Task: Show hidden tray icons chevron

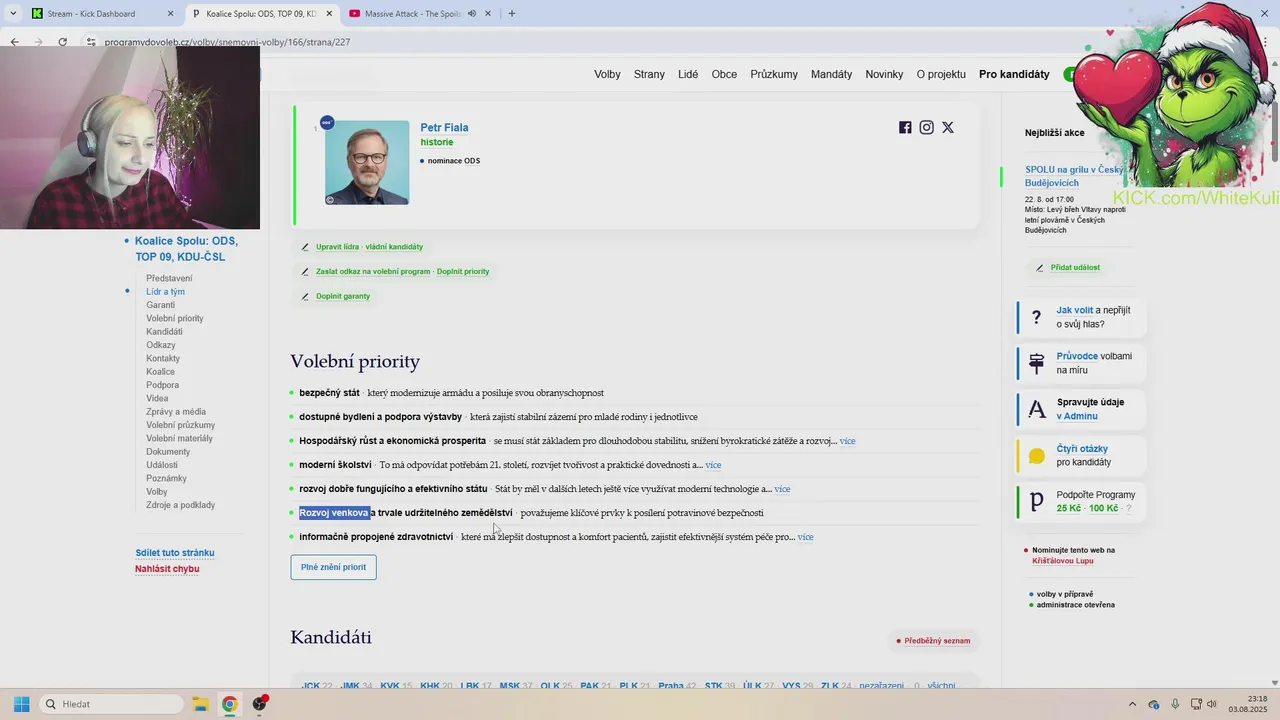Action: (x=1132, y=704)
